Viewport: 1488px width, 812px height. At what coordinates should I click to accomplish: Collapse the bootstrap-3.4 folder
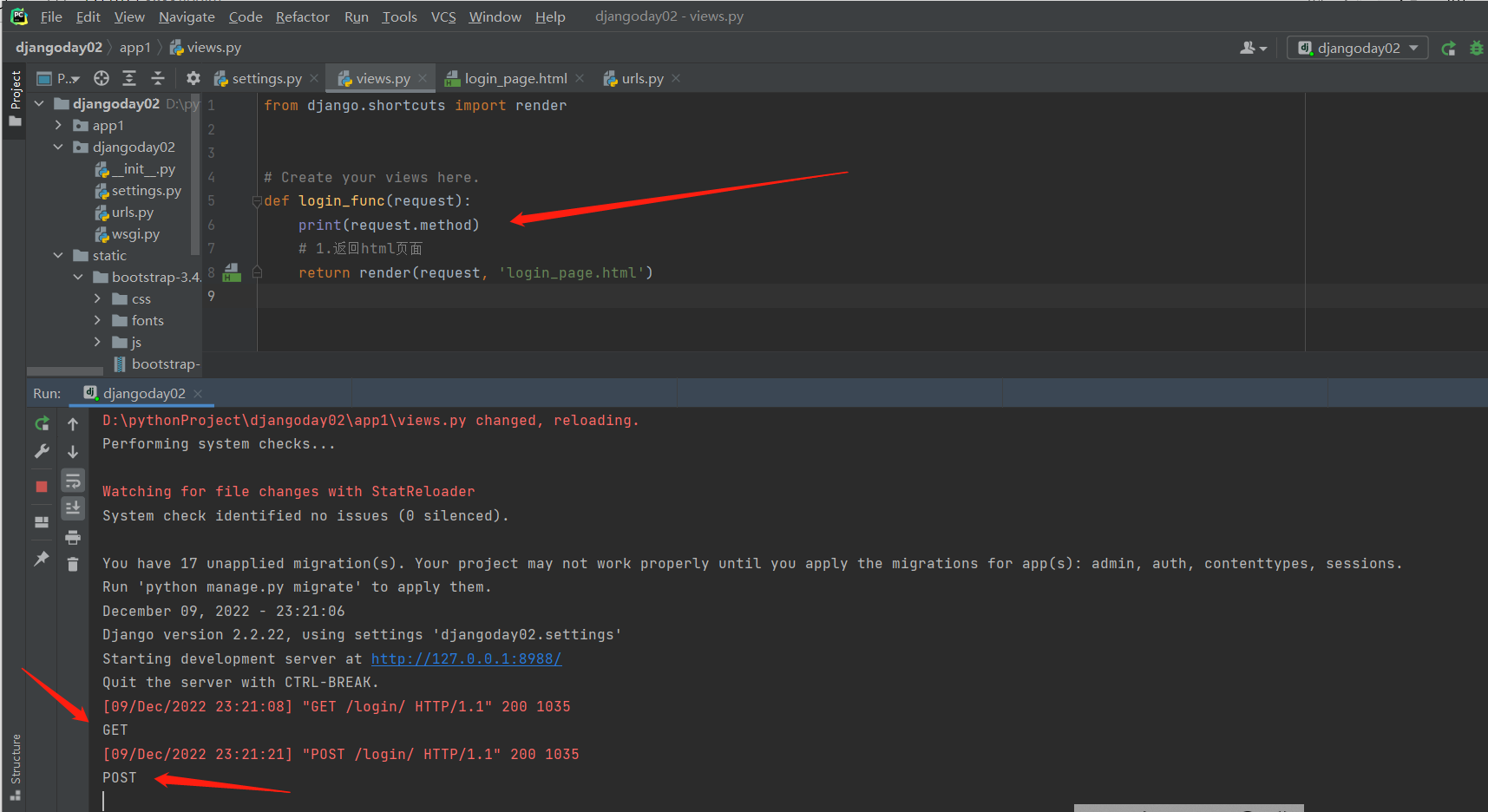[x=78, y=278]
